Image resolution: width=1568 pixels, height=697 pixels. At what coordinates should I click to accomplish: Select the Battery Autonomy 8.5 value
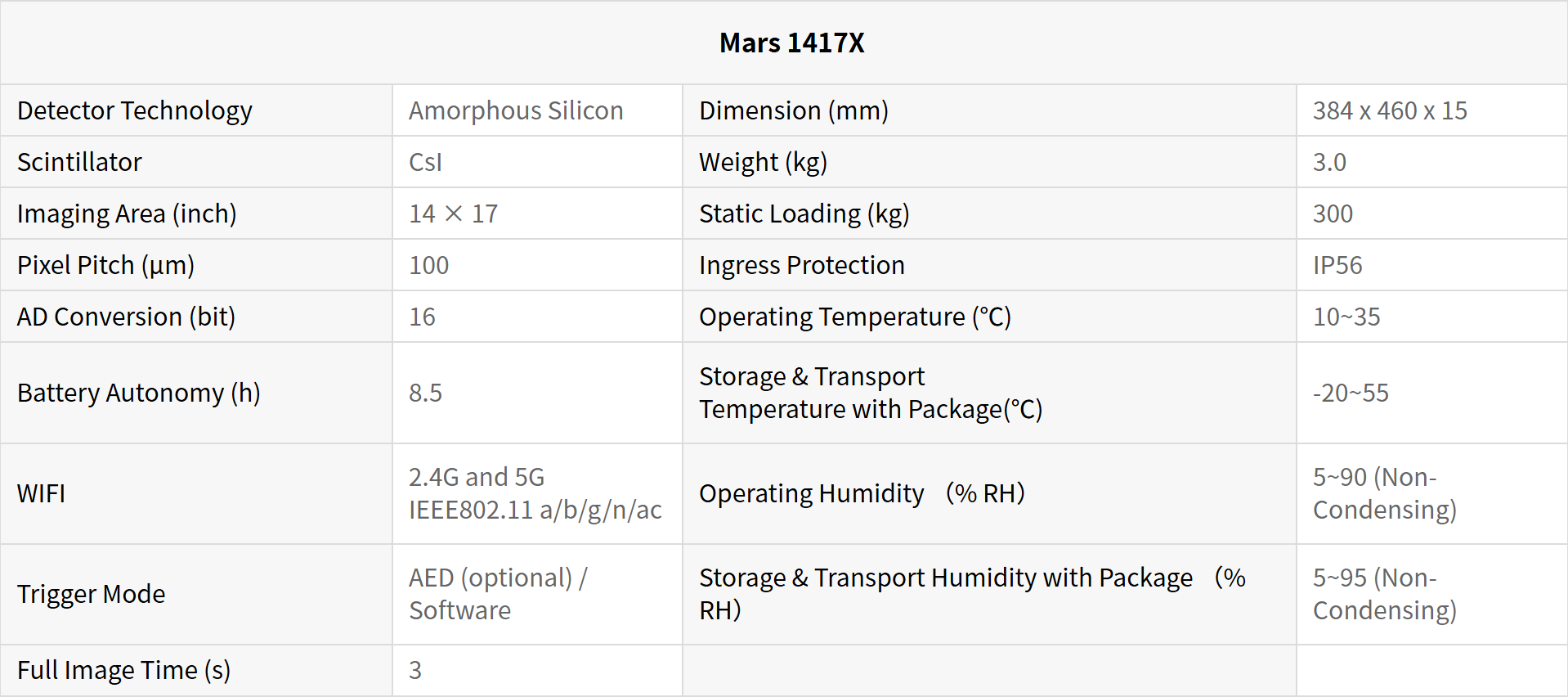pyautogui.click(x=425, y=393)
